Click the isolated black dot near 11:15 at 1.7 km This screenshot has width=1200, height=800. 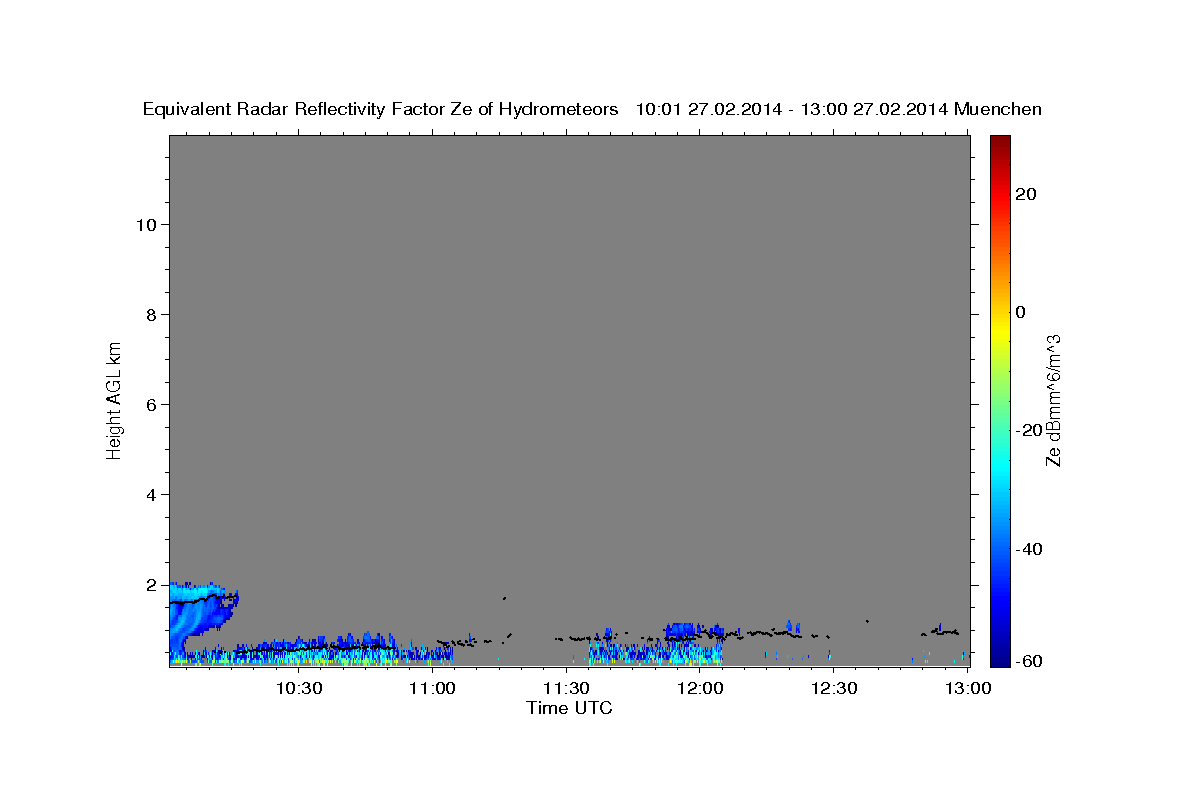click(505, 598)
